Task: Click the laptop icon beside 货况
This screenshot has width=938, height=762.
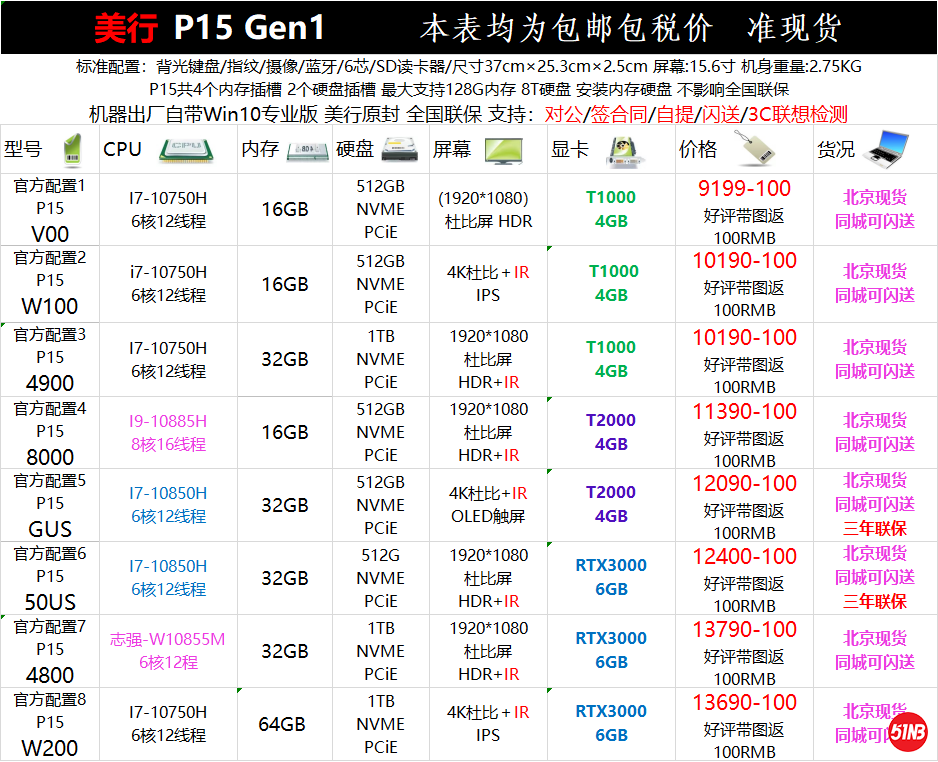Action: click(x=885, y=149)
